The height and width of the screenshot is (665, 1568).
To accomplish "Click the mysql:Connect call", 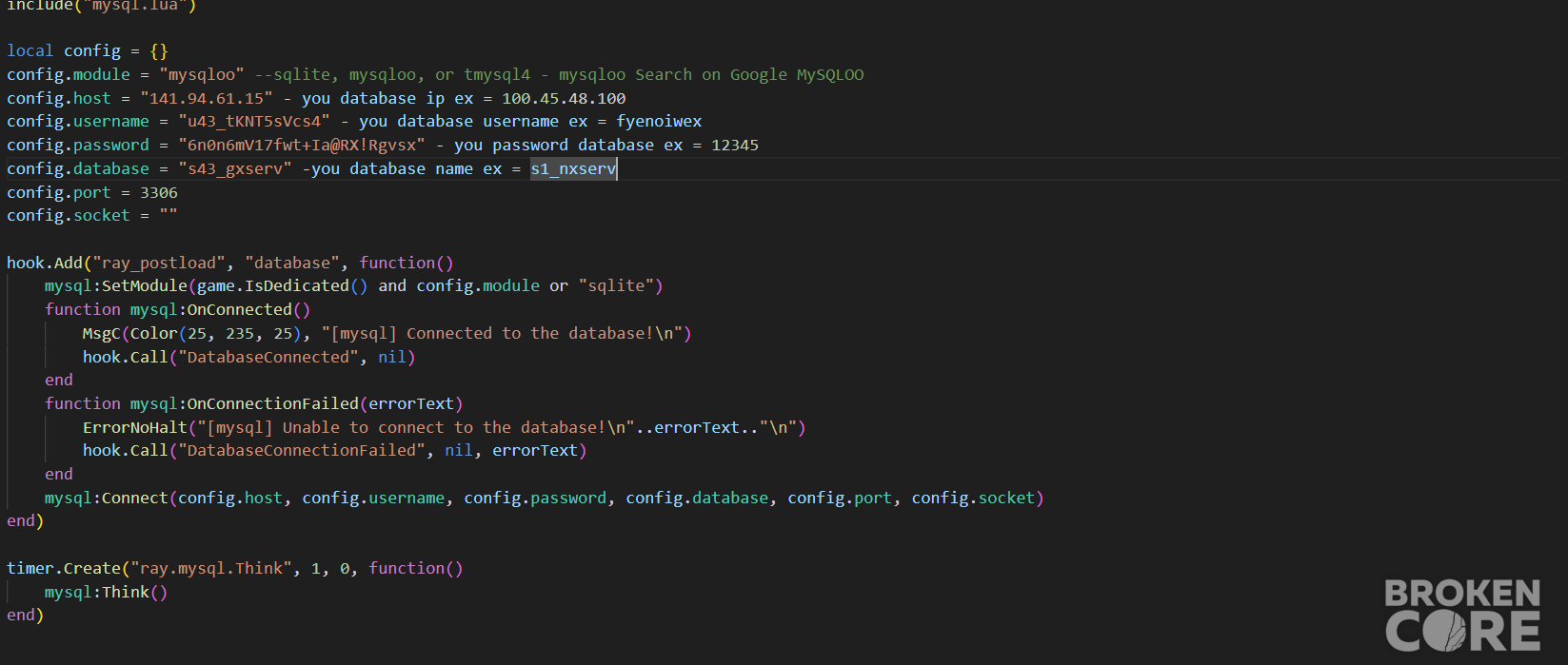I will click(x=107, y=498).
